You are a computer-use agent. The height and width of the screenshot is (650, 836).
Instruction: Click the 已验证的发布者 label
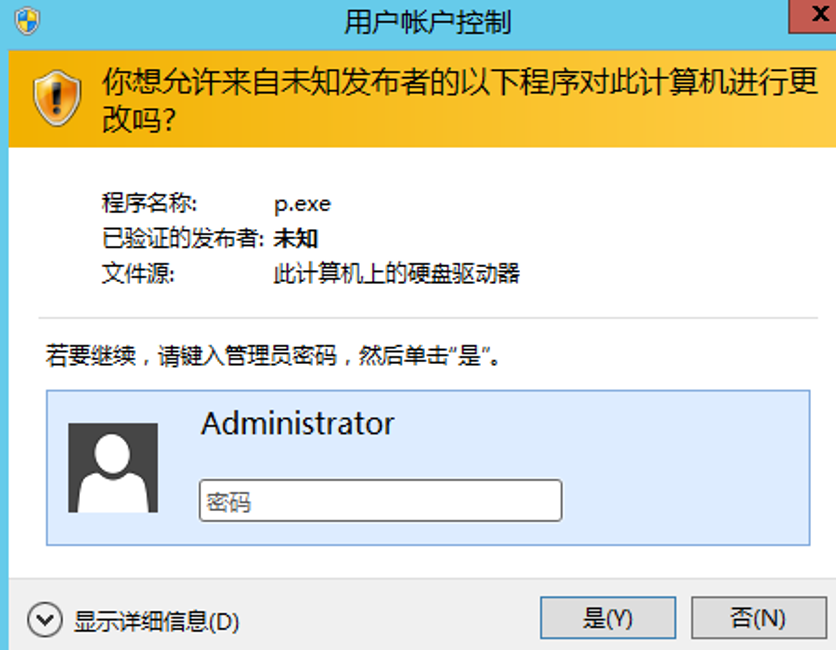coord(183,238)
